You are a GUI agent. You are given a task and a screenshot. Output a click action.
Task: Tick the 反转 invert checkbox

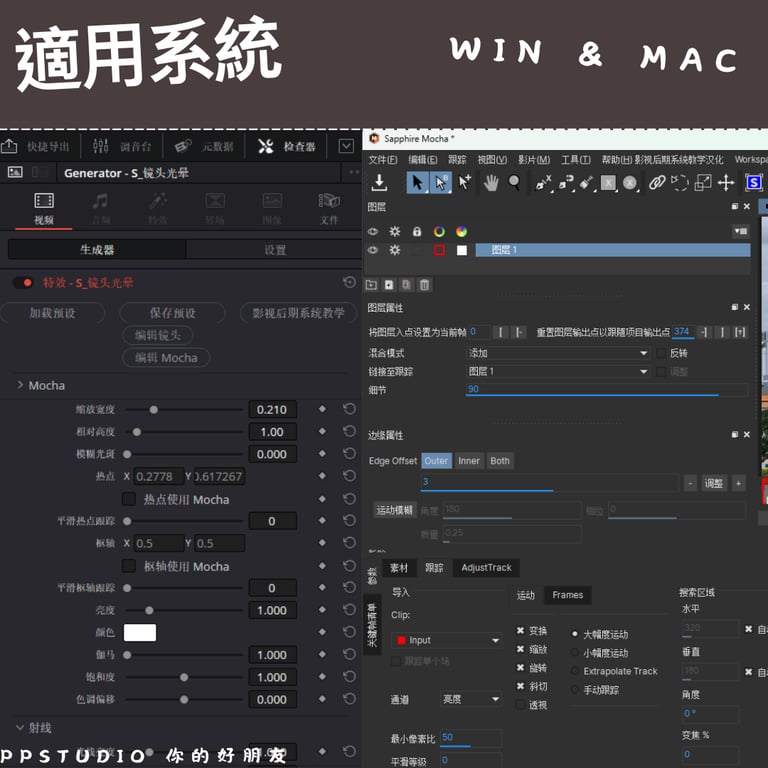coord(661,353)
